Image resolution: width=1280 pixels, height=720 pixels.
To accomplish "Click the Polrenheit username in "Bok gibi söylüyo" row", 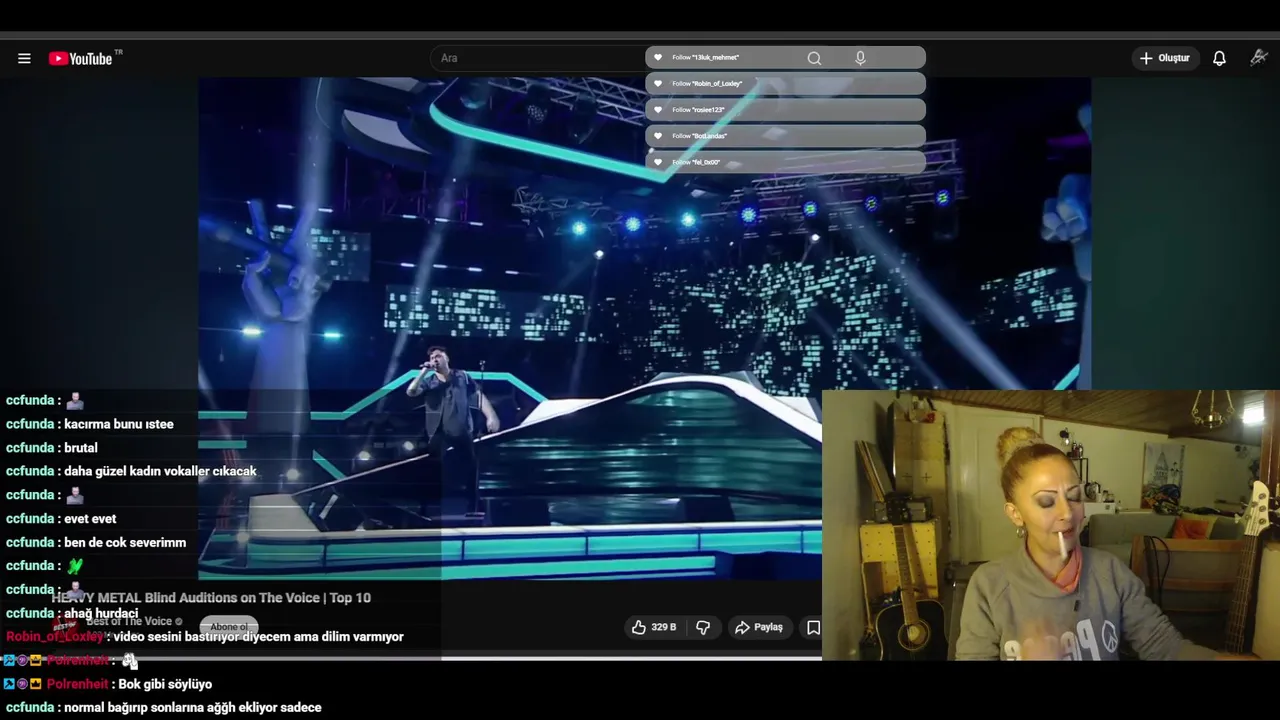I will (x=77, y=684).
